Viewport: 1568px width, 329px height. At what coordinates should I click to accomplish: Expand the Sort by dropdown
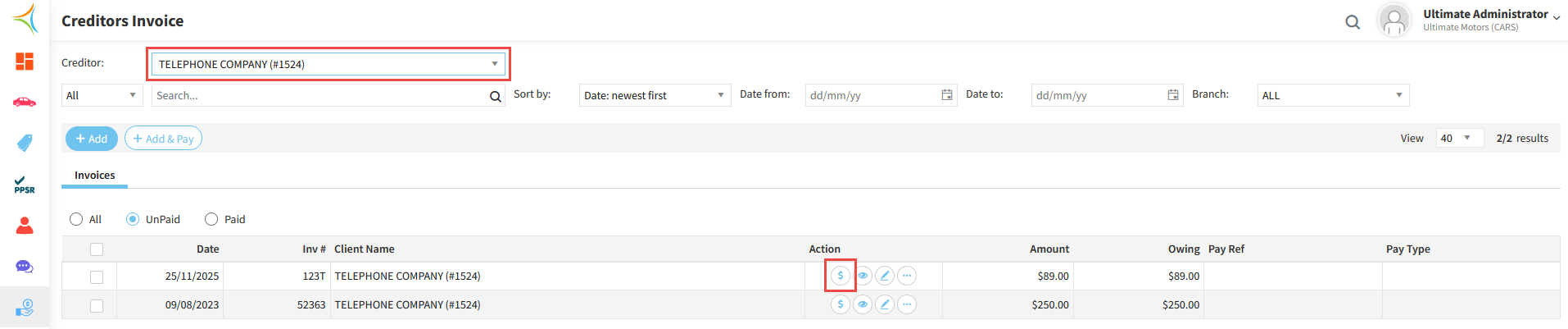pos(655,95)
